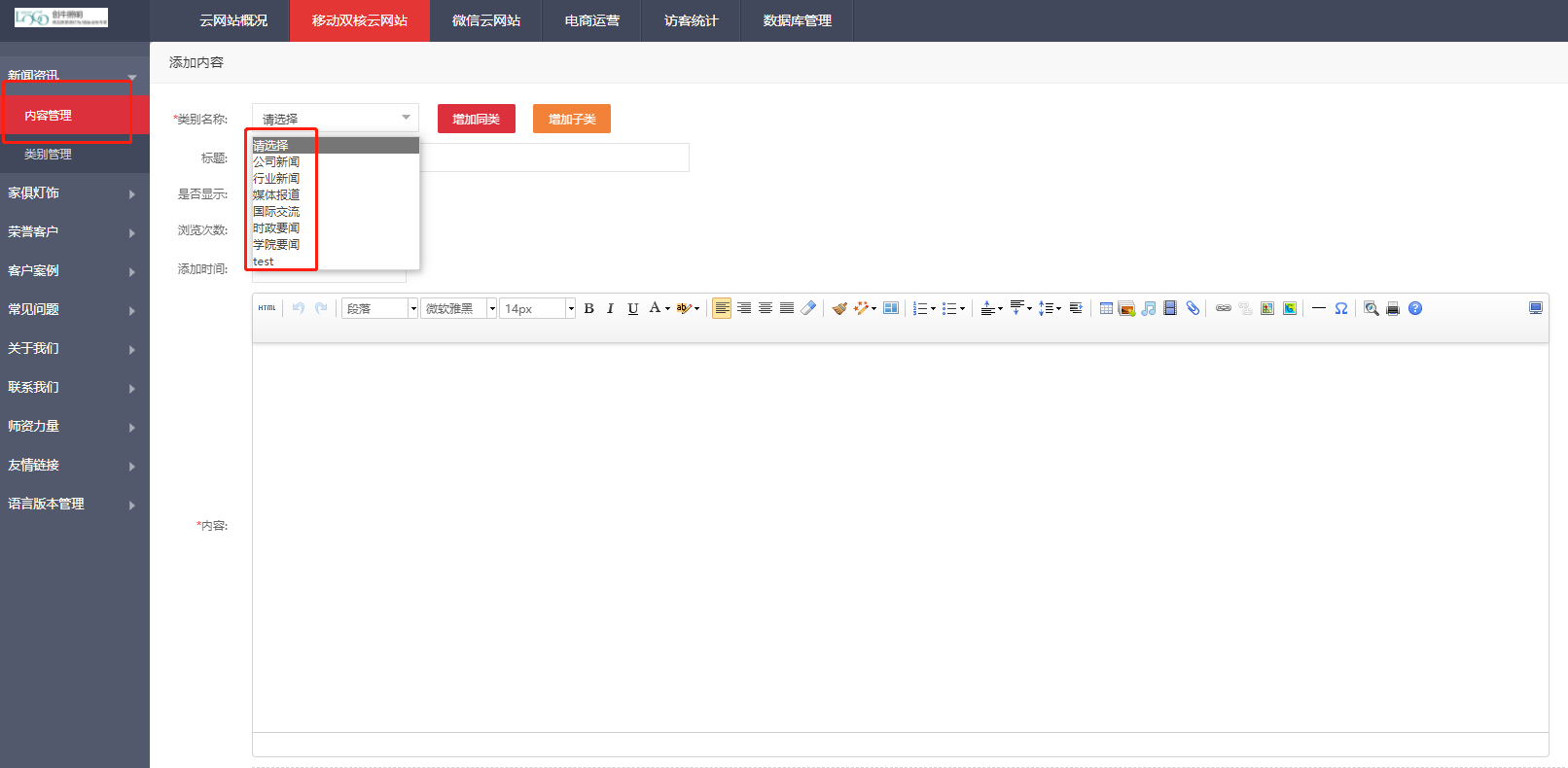Screen dimensions: 1568x768
Task: Center align text
Action: (766, 308)
